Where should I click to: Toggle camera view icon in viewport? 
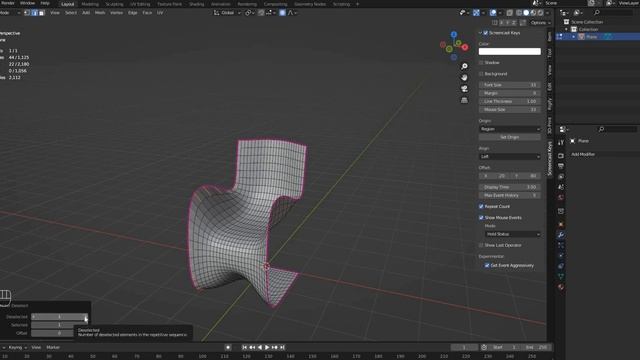[x=464, y=89]
